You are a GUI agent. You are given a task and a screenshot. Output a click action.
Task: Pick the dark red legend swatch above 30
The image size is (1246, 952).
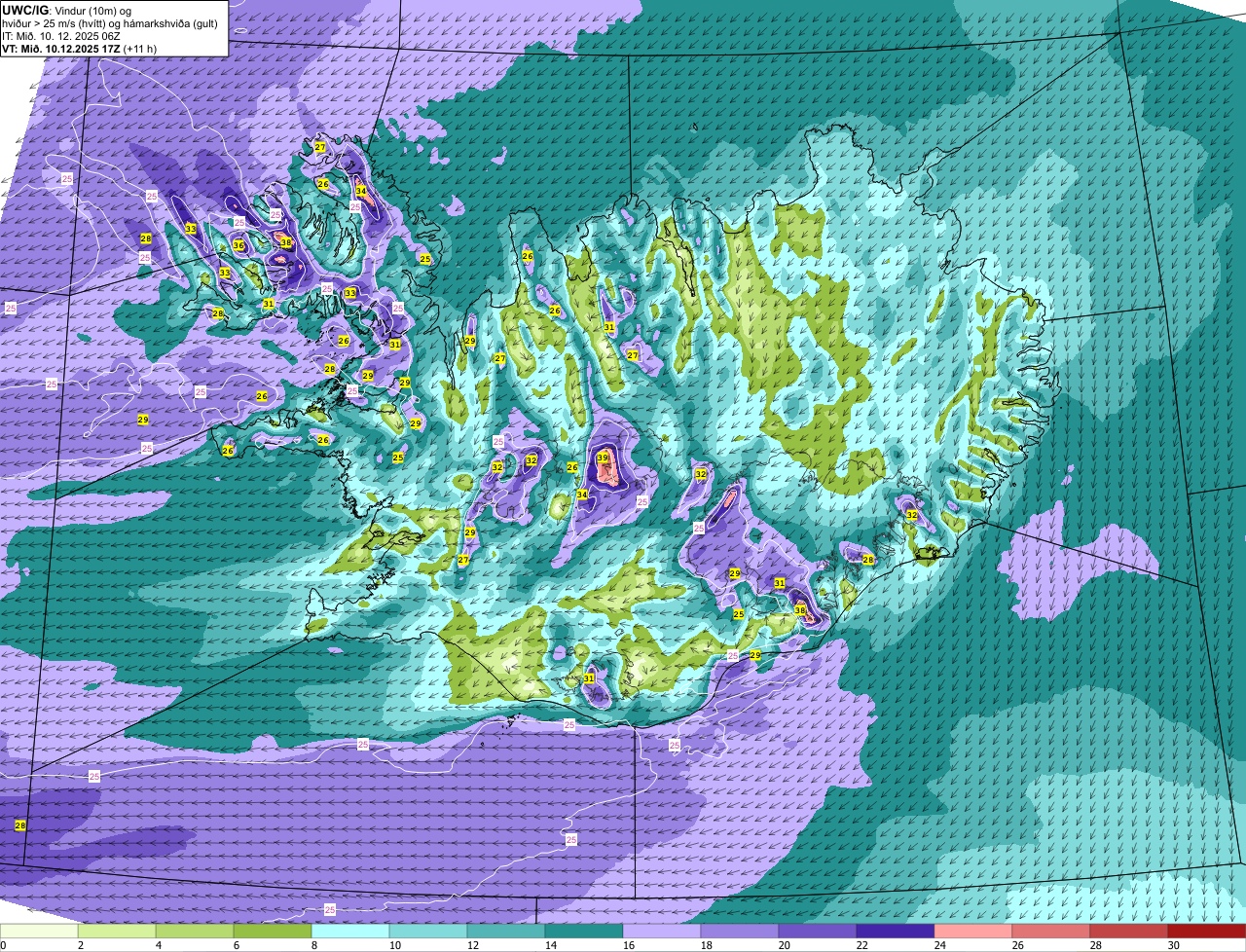tap(1207, 932)
